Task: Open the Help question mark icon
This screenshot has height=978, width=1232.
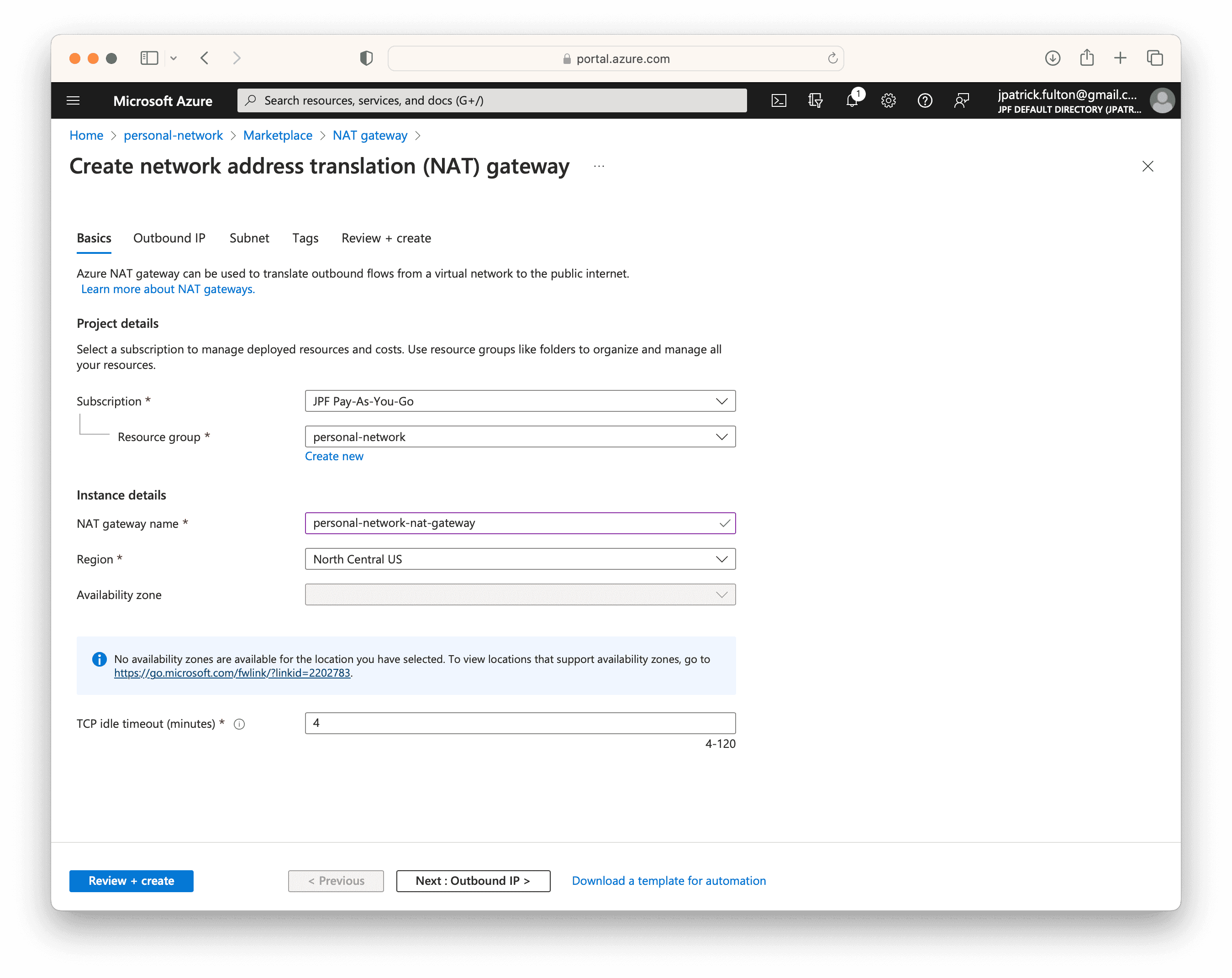Action: 925,100
